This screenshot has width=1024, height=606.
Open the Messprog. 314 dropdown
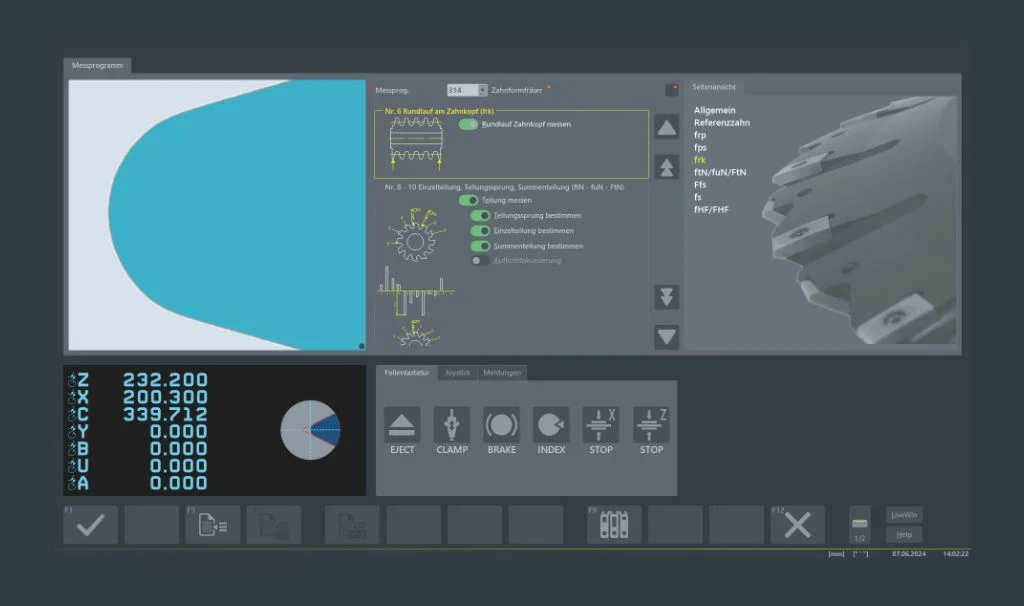click(x=482, y=90)
